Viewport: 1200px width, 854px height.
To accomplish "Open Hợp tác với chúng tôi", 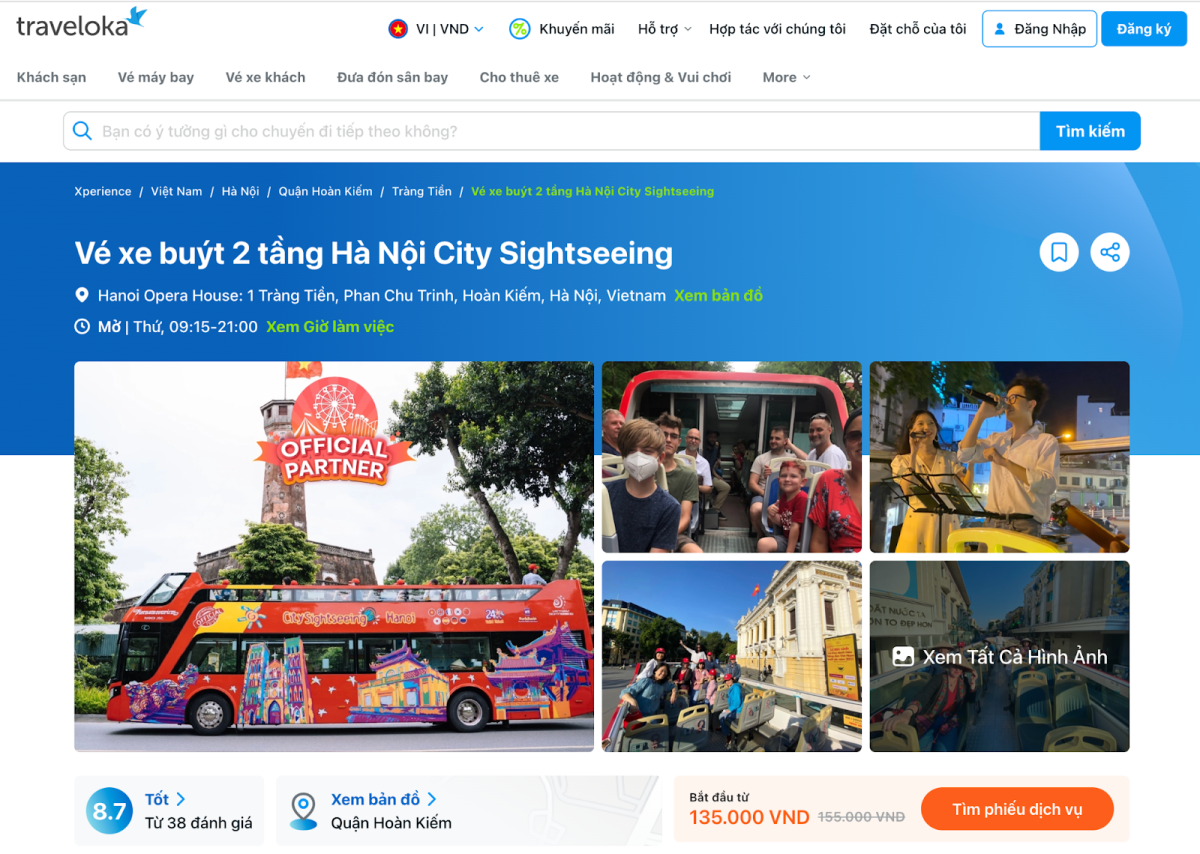I will coord(777,29).
